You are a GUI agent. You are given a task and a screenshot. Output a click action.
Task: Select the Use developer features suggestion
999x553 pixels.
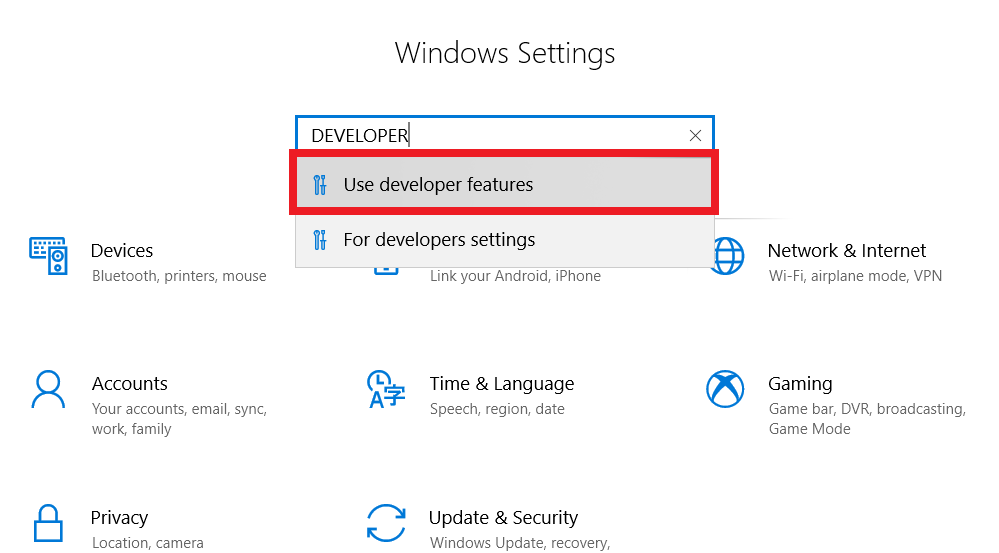[x=438, y=185]
